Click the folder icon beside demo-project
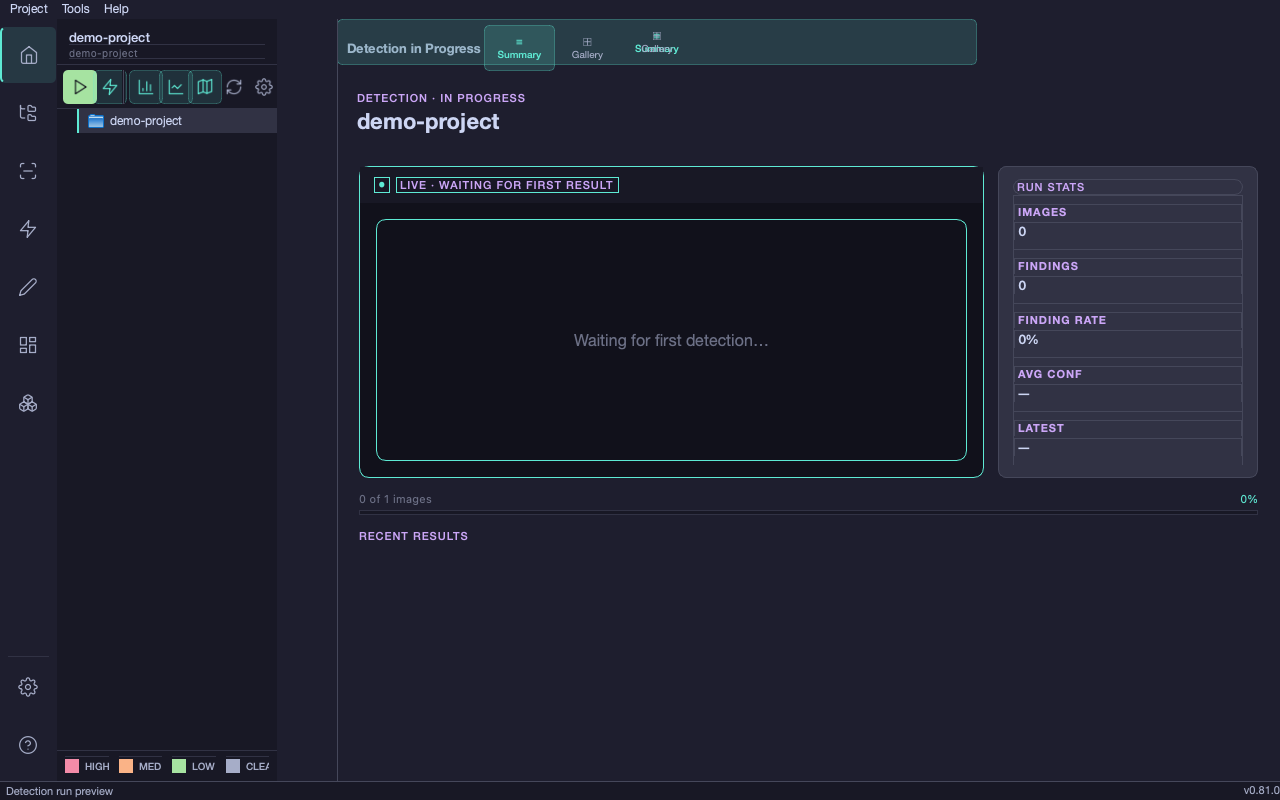Screen dimensions: 1280x800 (96, 121)
